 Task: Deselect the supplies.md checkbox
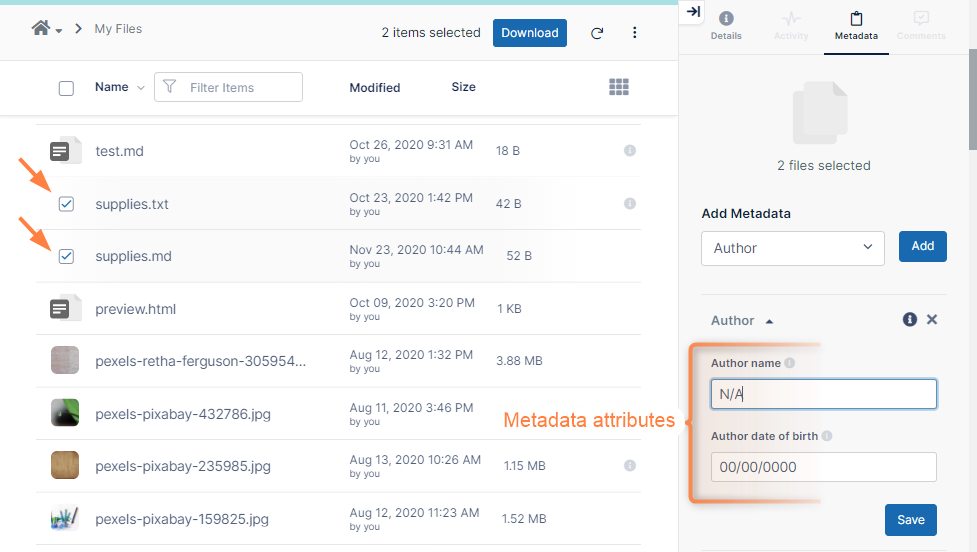click(66, 257)
